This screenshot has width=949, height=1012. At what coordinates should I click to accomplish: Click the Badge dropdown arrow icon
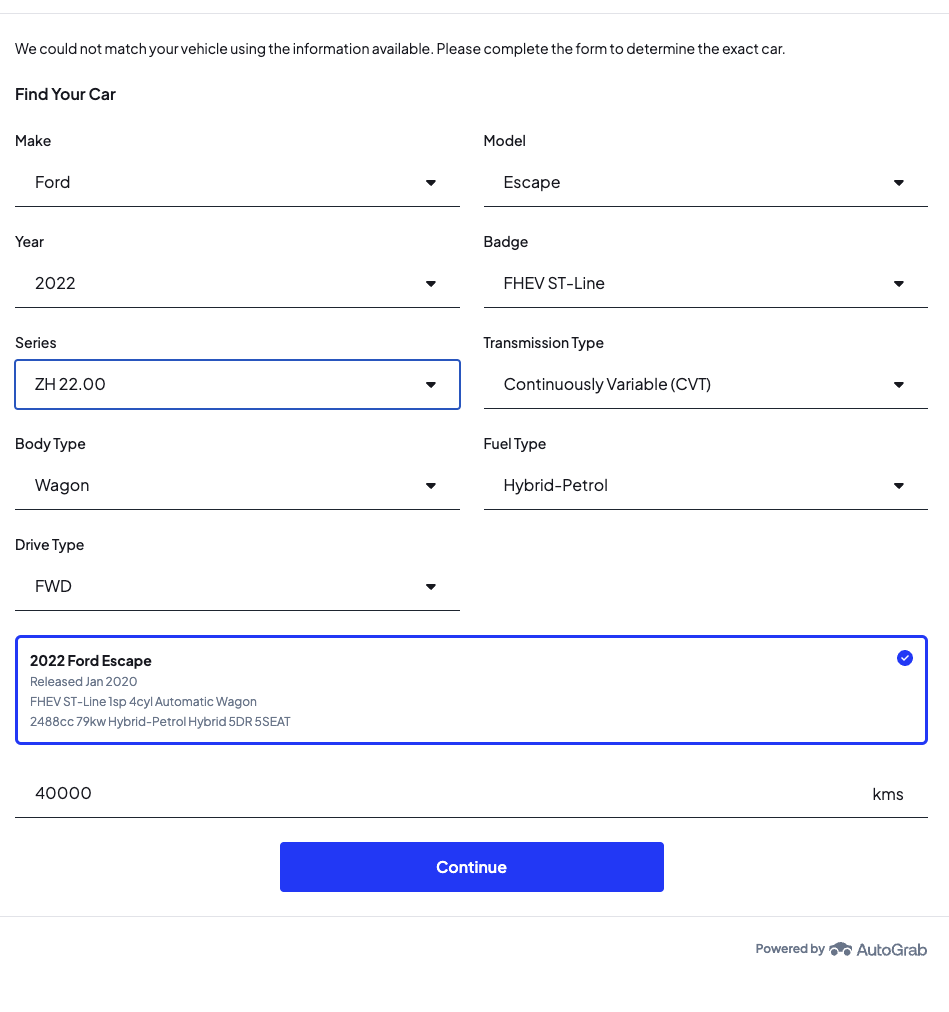coord(899,284)
